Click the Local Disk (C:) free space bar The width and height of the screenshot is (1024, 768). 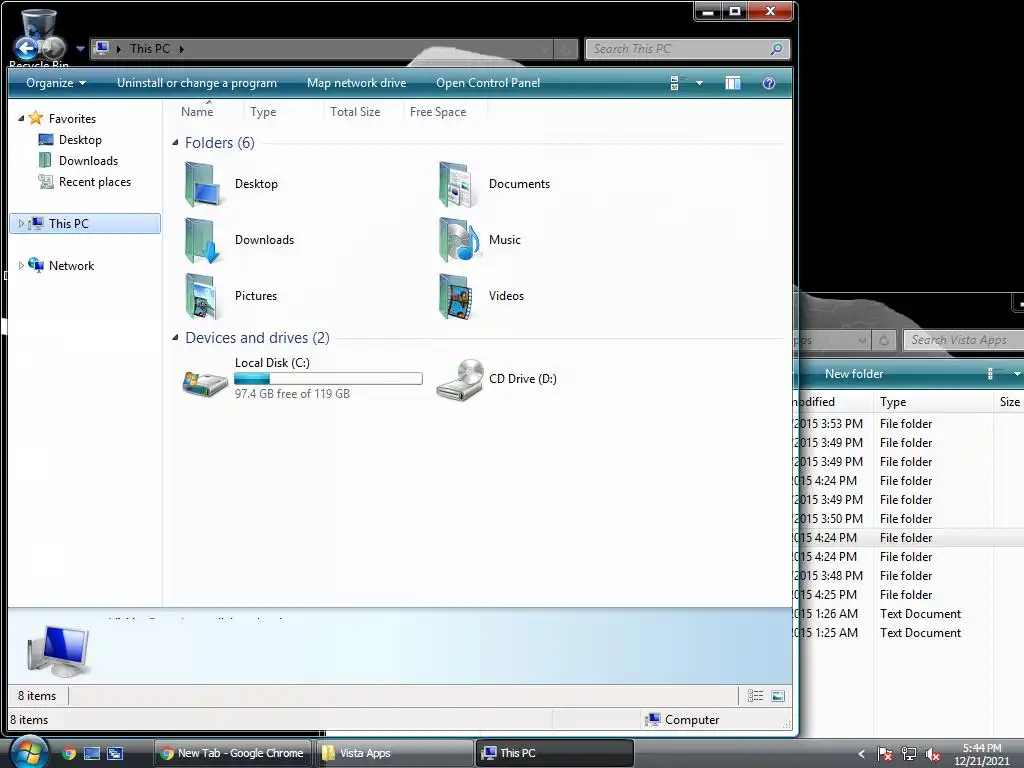[x=328, y=378]
